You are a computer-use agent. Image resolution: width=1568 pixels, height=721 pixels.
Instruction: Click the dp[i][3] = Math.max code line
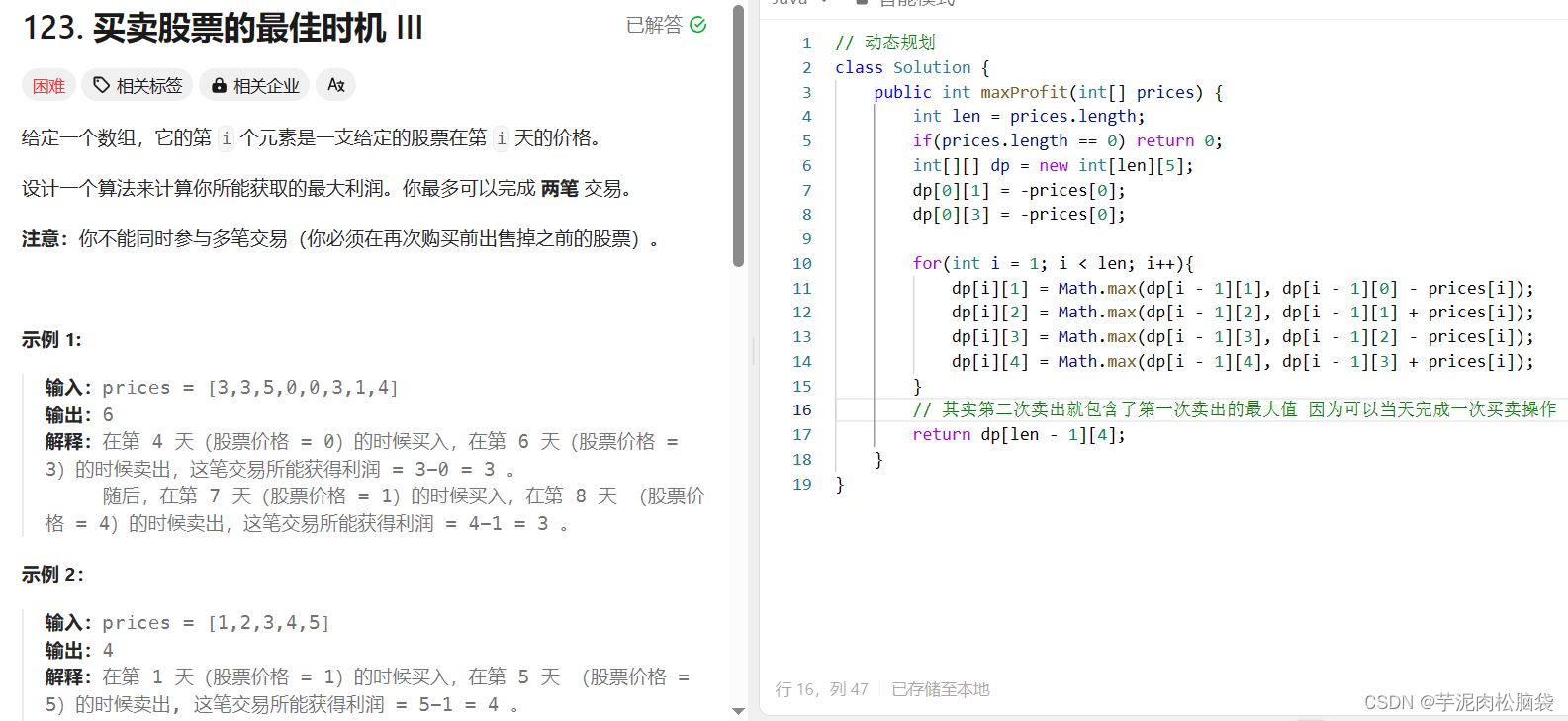1243,336
